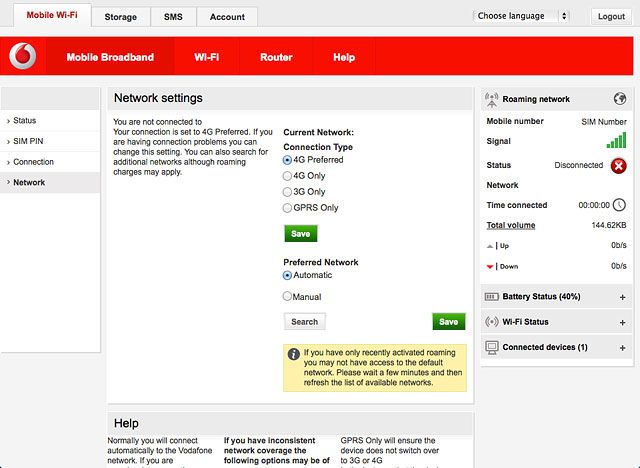Open the Wi-Fi menu in red bar
This screenshot has width=640, height=468.
(207, 57)
